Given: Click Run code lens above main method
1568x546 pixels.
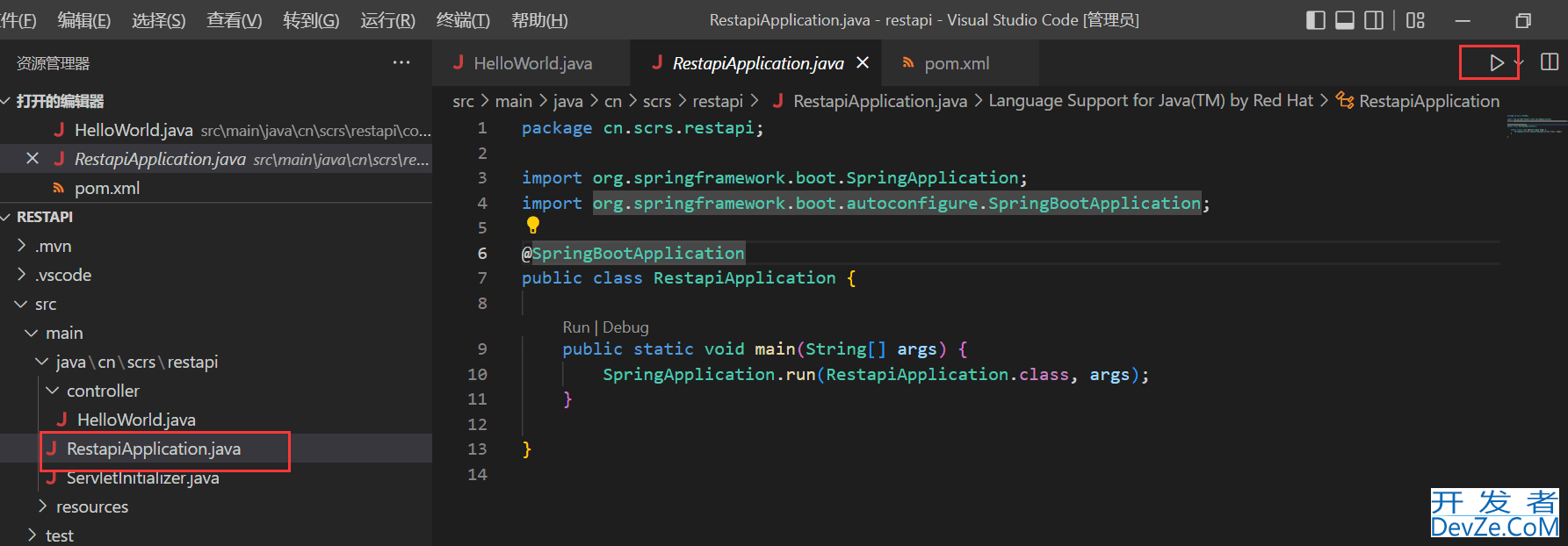Looking at the screenshot, I should point(576,327).
